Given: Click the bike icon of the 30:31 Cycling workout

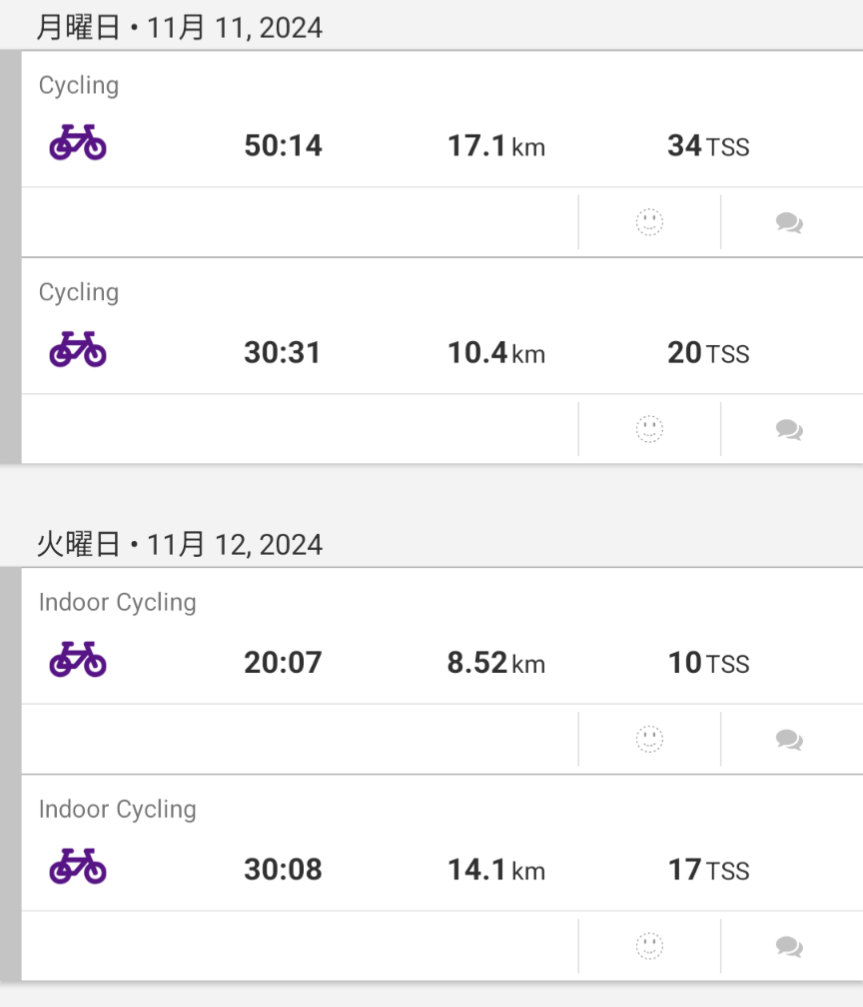Looking at the screenshot, I should [78, 350].
